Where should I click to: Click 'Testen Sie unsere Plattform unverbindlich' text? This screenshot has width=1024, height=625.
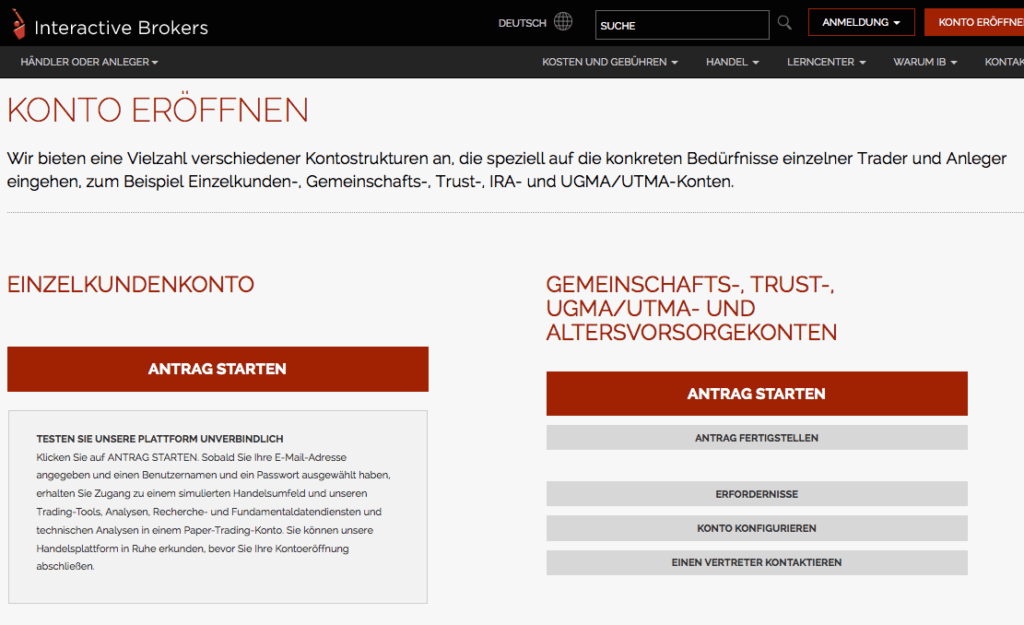(160, 439)
